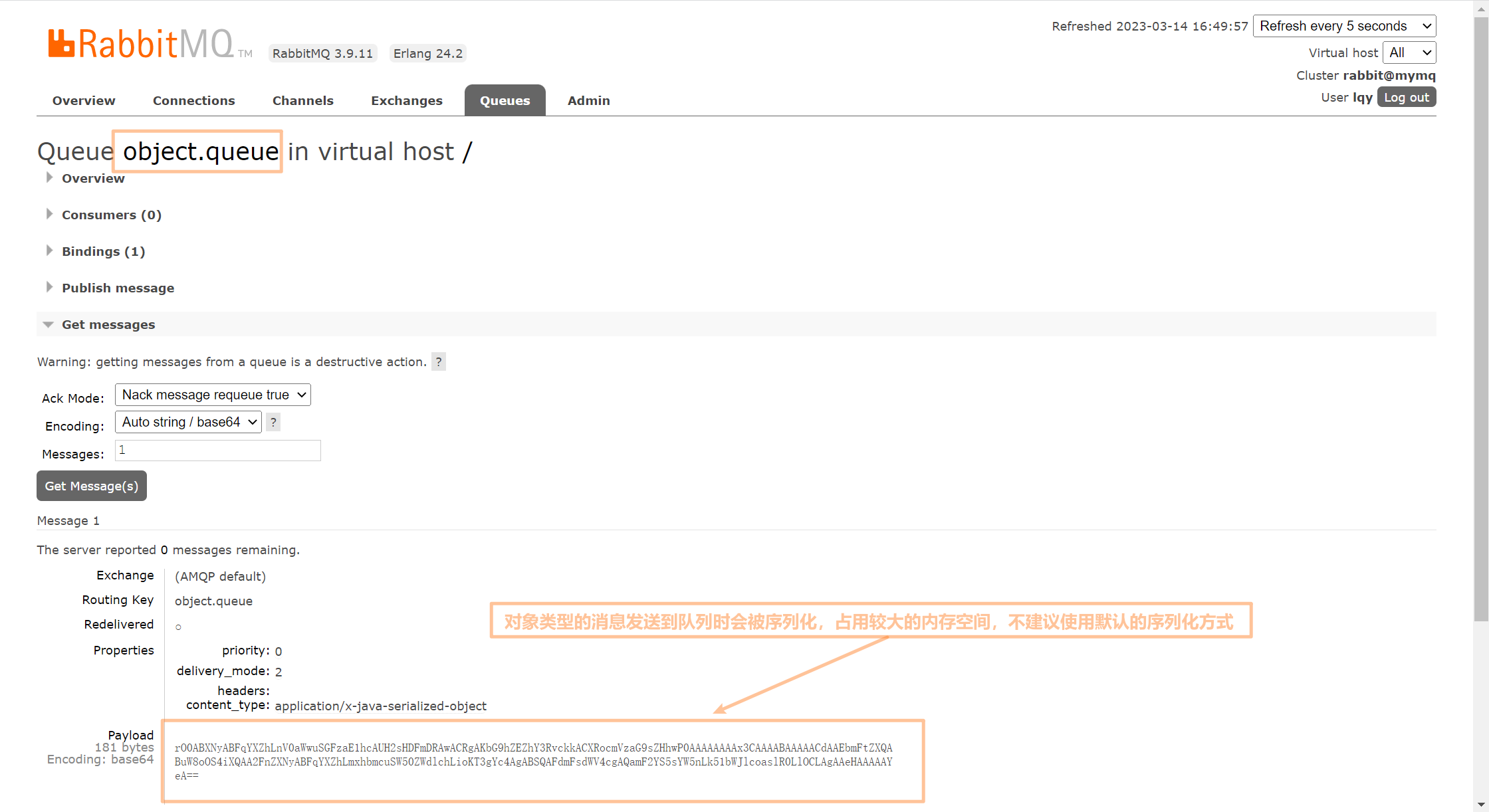Open the refresh interval dropdown
Image resolution: width=1489 pixels, height=812 pixels.
click(1344, 26)
